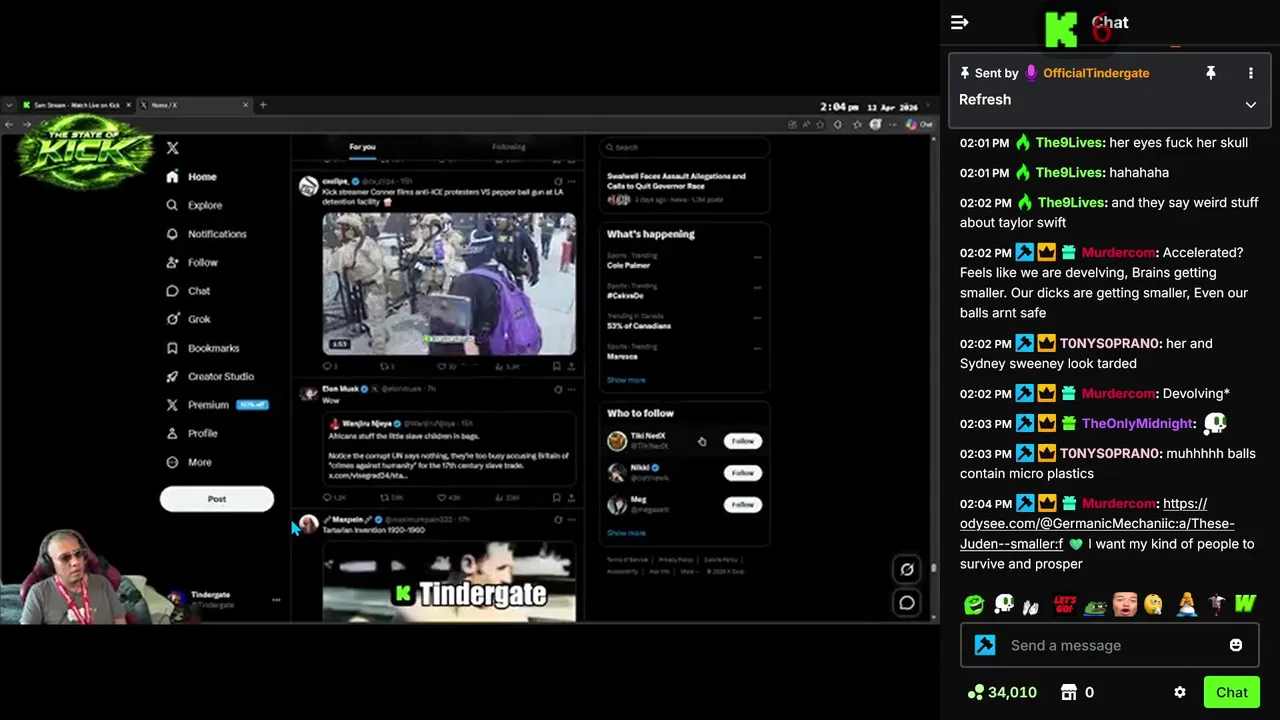This screenshot has width=1280, height=720.
Task: Open chat settings gear
Action: 1180,692
